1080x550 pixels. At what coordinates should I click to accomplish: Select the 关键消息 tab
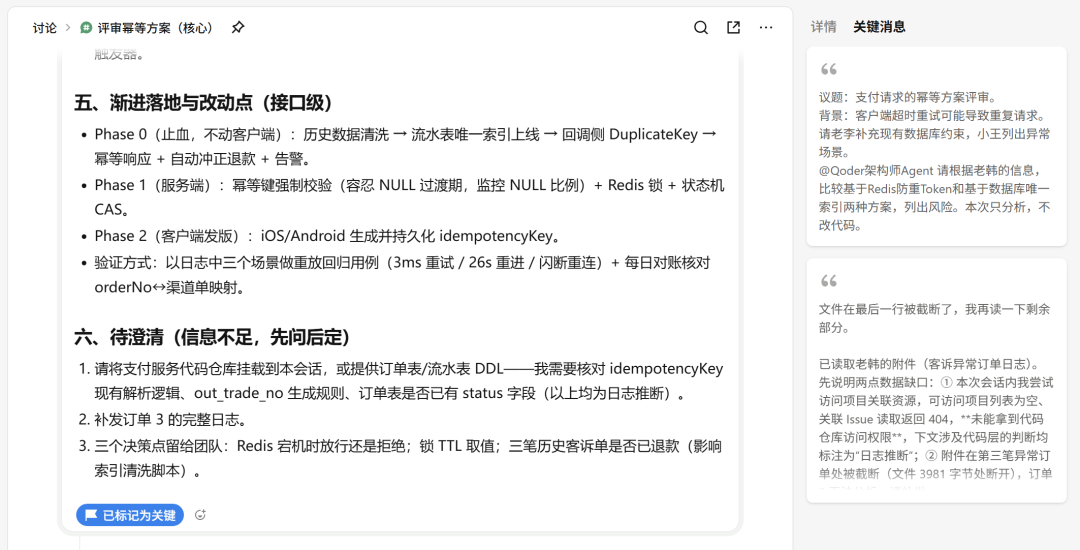(880, 27)
